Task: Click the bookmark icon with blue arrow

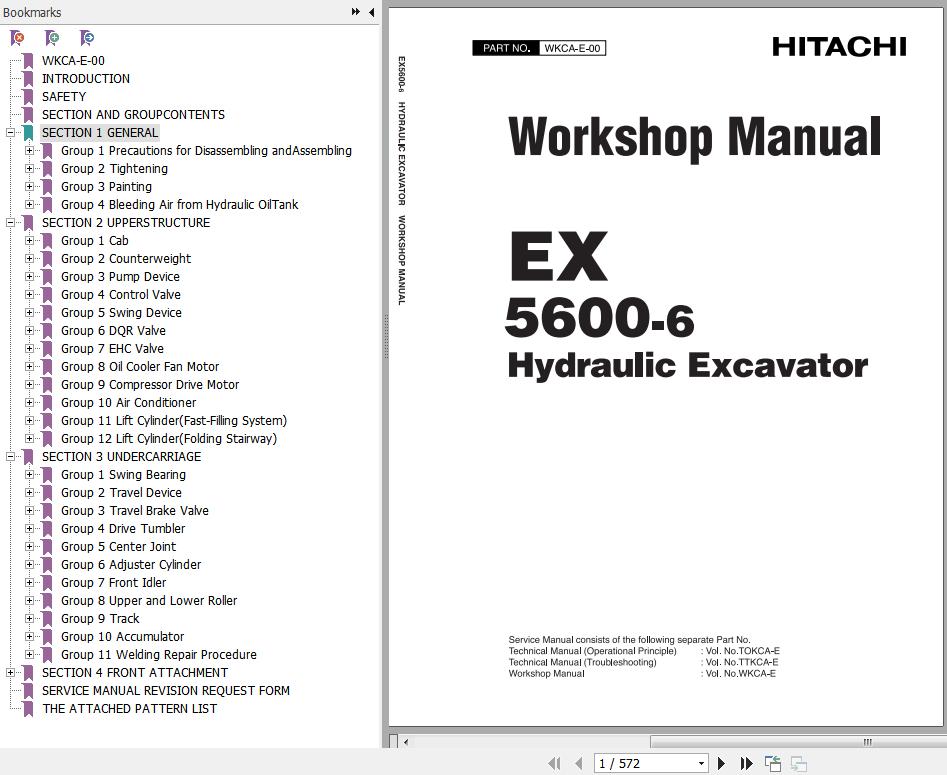Action: pos(87,38)
